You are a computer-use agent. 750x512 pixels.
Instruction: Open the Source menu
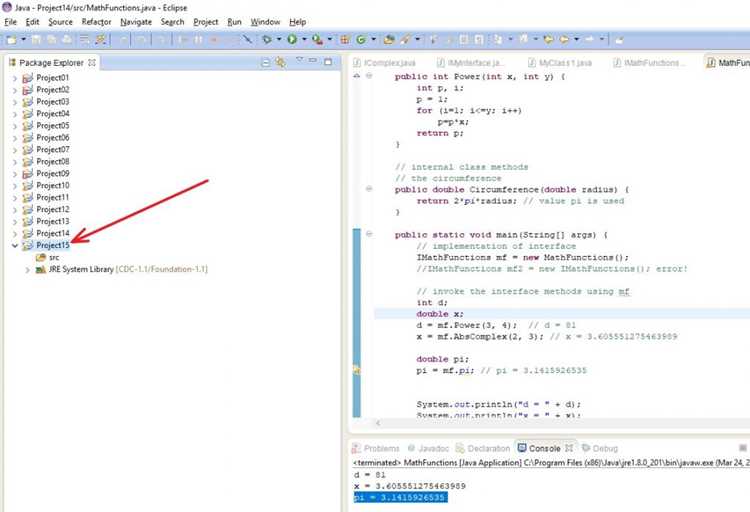tap(60, 22)
